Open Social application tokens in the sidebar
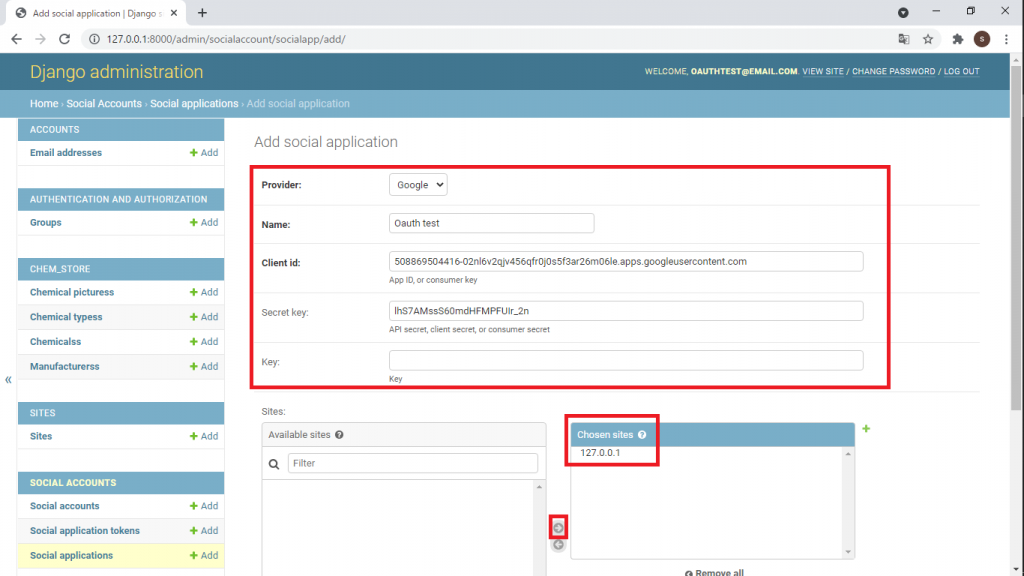The image size is (1024, 576). click(x=85, y=531)
